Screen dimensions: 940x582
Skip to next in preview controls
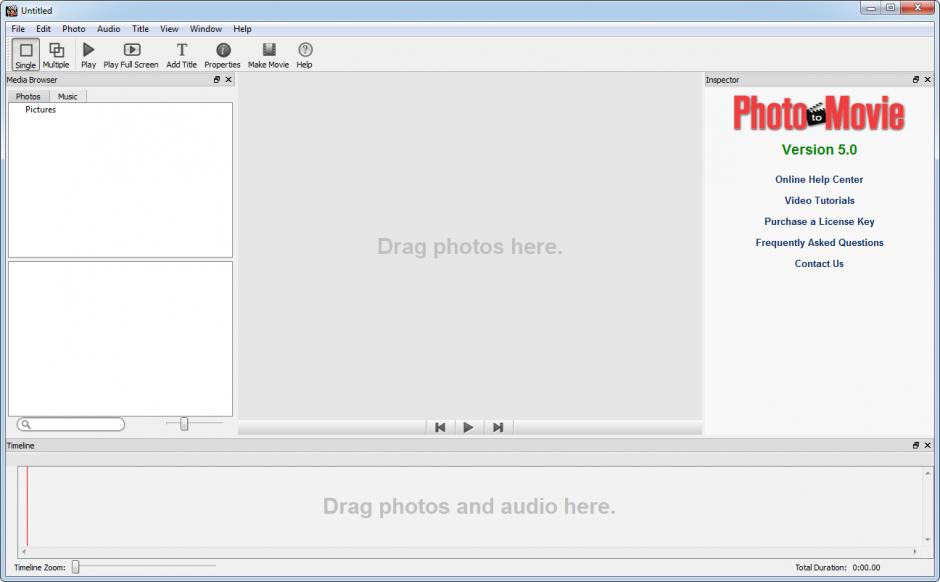pyautogui.click(x=498, y=427)
